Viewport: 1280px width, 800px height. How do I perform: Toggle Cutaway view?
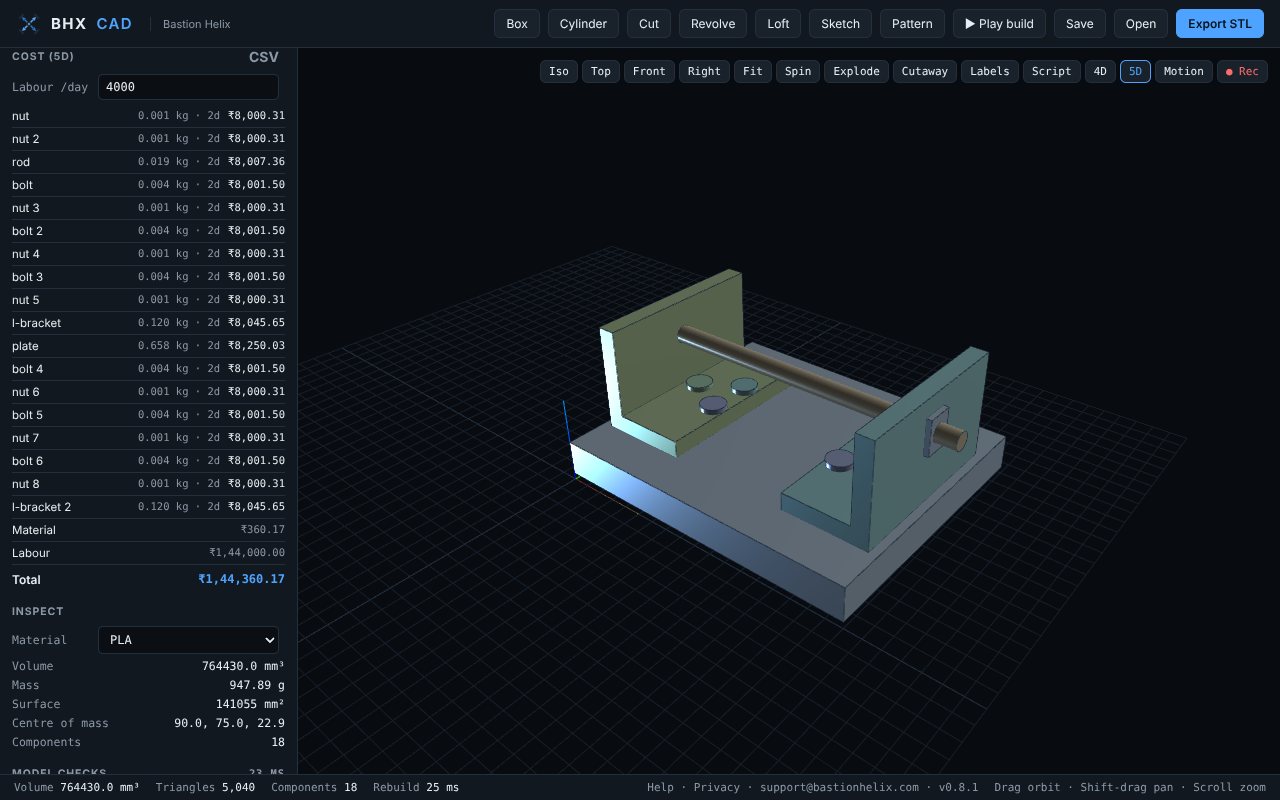[925, 71]
